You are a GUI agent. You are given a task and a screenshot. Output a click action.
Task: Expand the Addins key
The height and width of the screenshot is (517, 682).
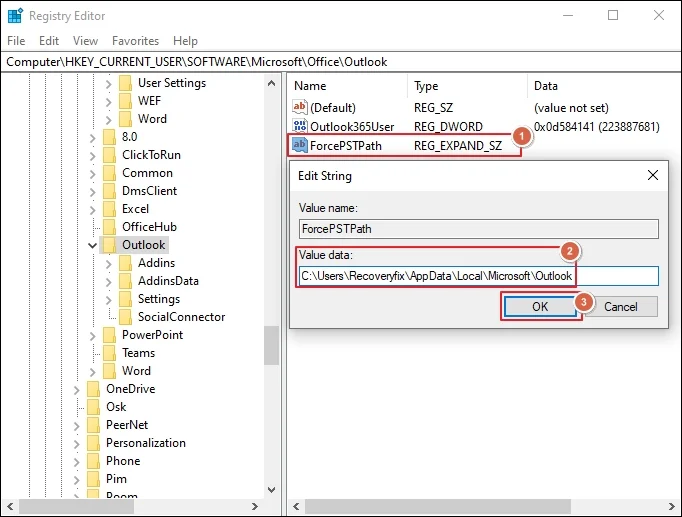tap(109, 264)
